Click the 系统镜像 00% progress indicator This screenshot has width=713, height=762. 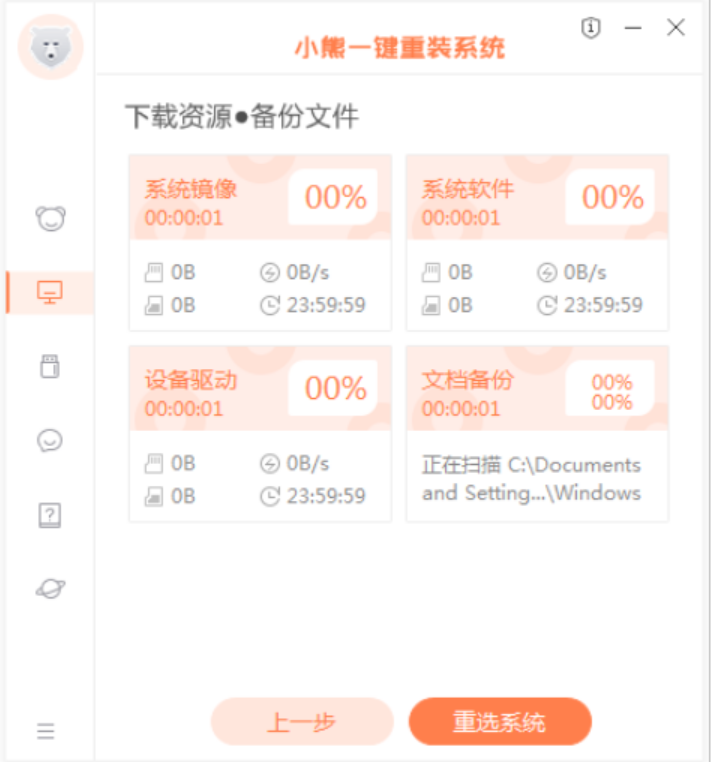point(335,198)
